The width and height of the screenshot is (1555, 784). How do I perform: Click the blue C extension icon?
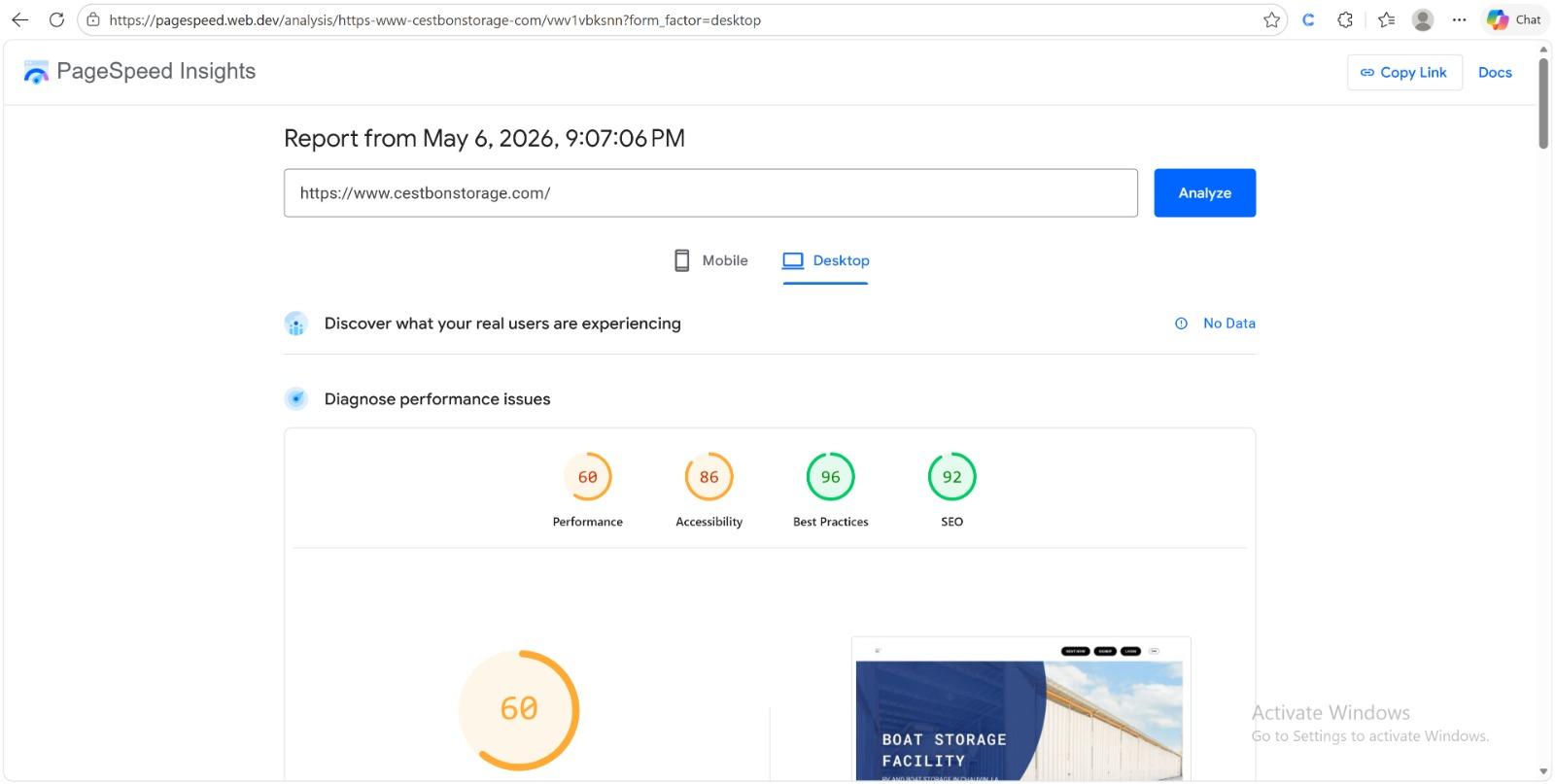click(1308, 19)
